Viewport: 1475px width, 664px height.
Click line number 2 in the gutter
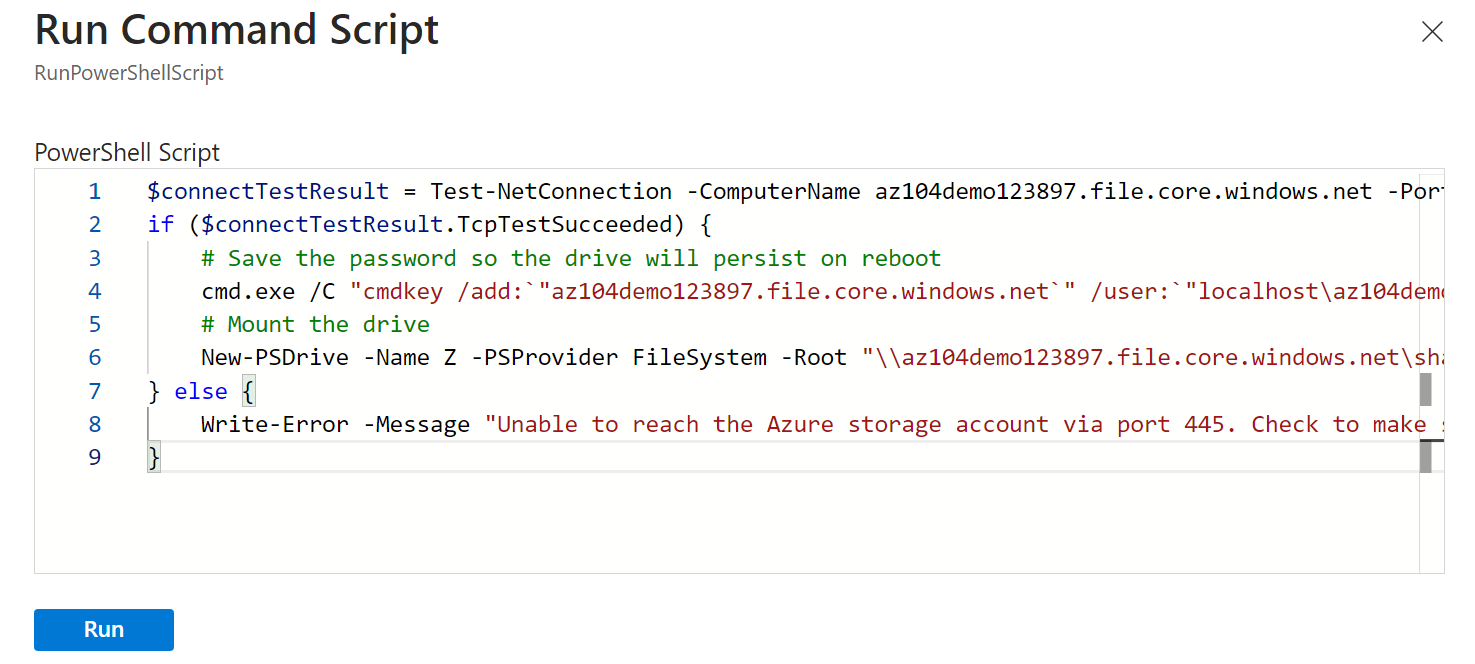click(x=95, y=224)
